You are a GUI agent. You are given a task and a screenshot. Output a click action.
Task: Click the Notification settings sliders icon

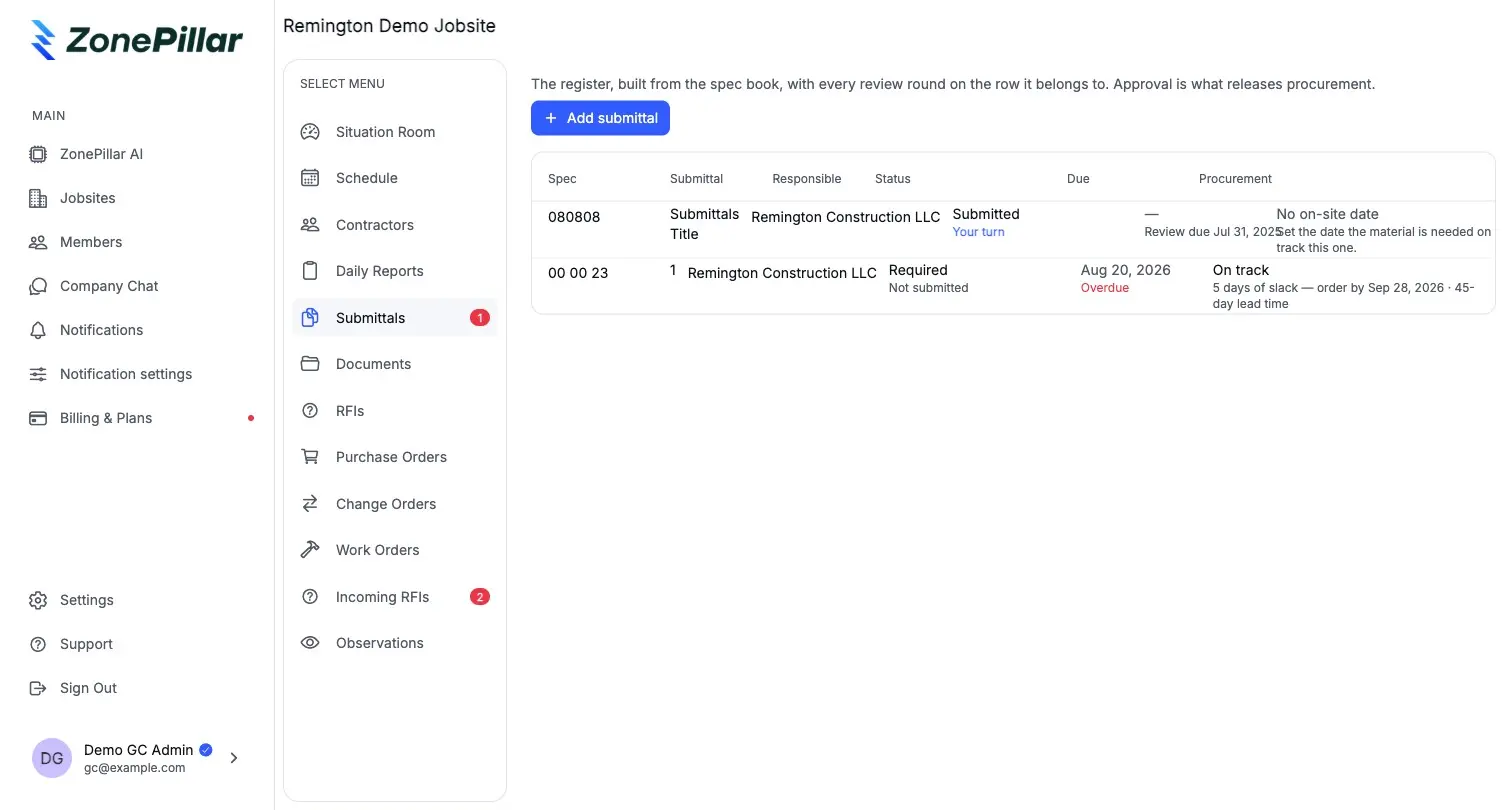coord(38,374)
